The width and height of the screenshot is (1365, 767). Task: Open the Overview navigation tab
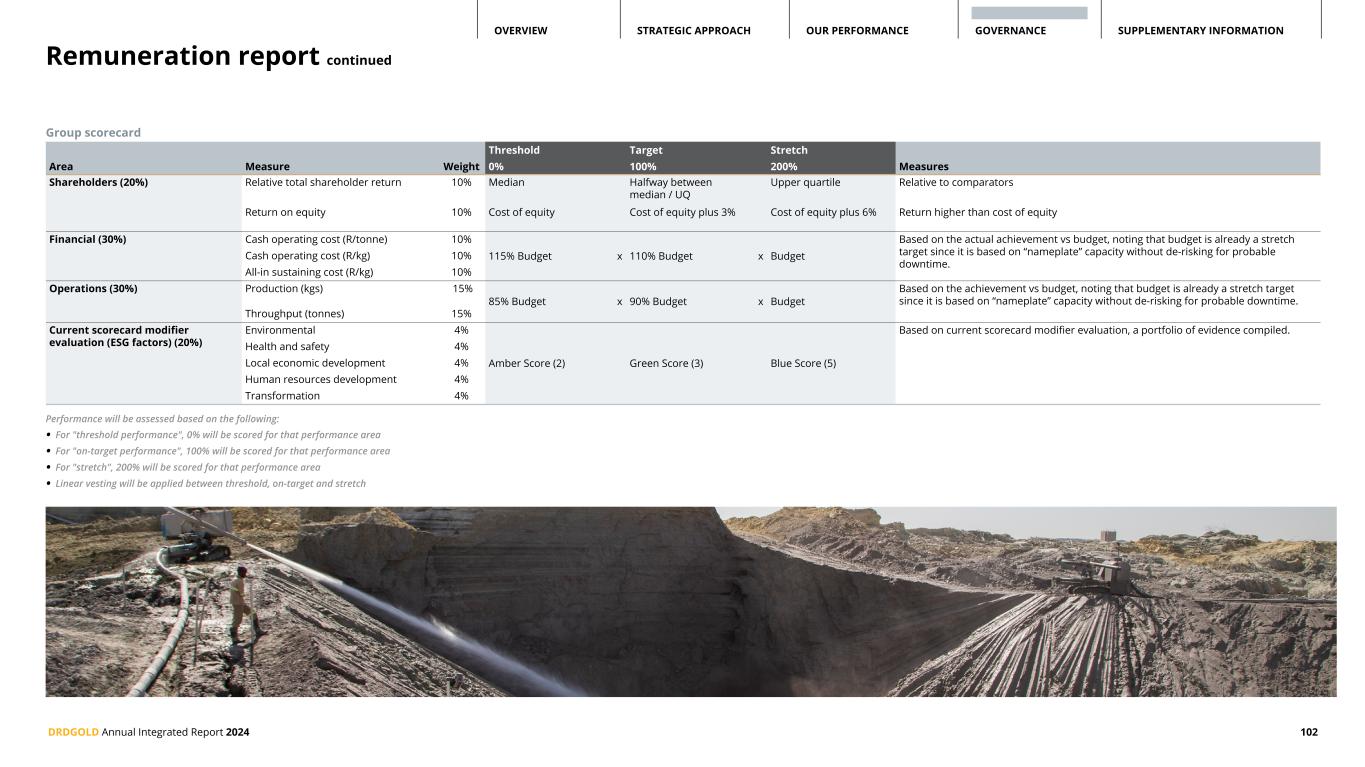520,31
